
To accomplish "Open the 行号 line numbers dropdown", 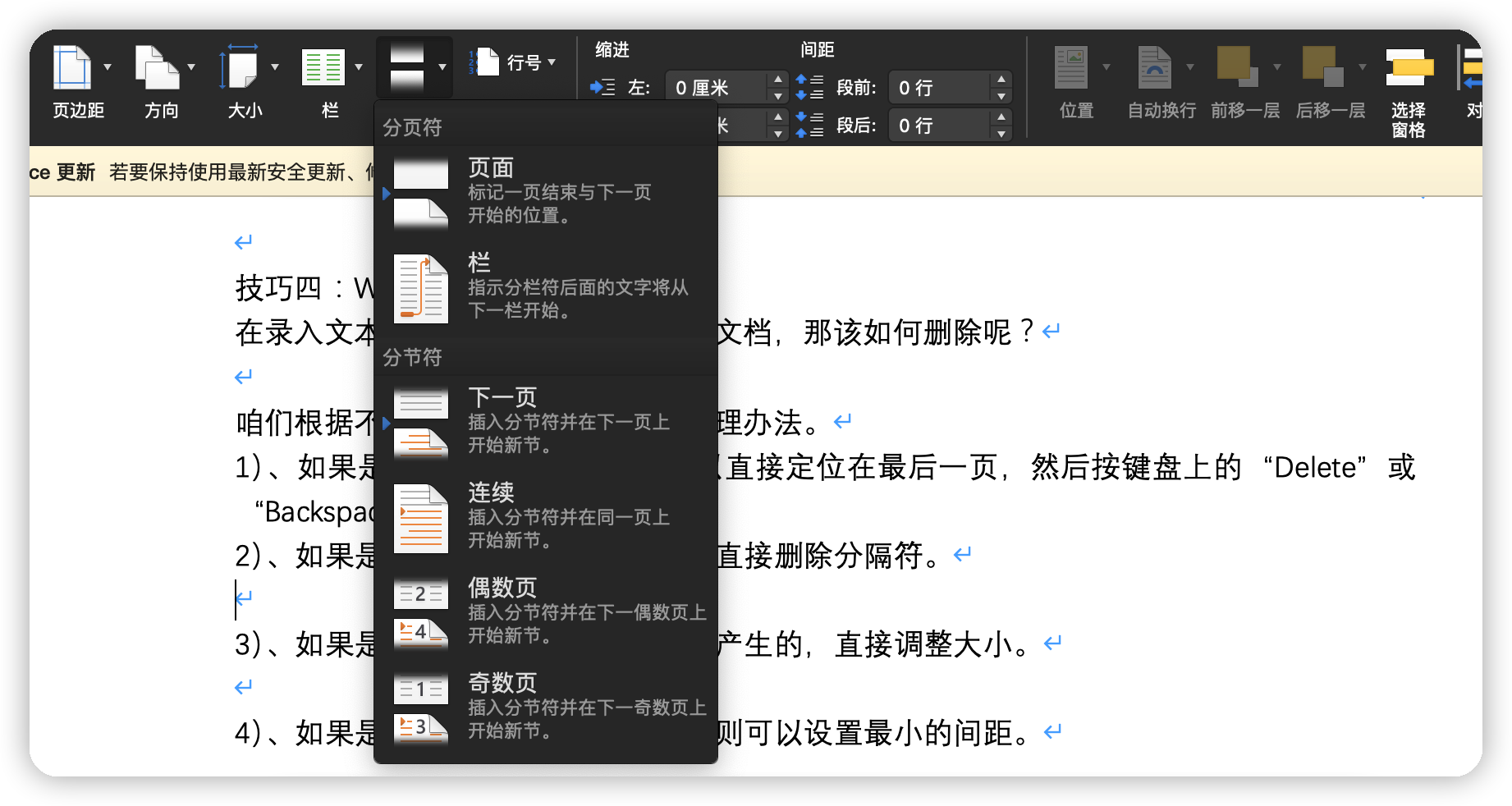I will coord(530,62).
